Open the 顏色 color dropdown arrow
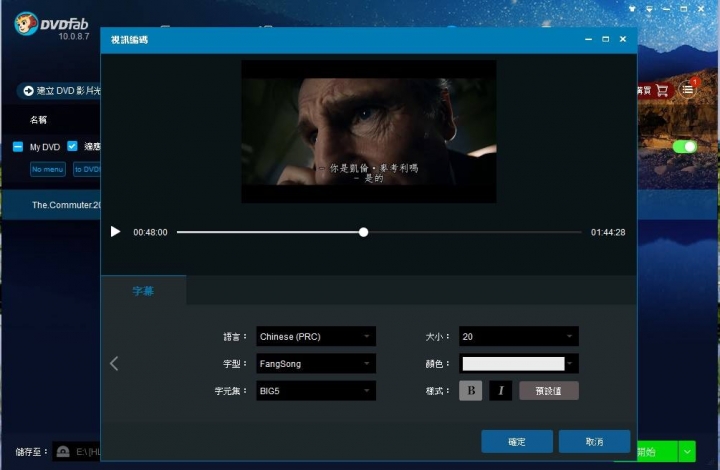Image resolution: width=720 pixels, height=470 pixels. click(x=570, y=364)
